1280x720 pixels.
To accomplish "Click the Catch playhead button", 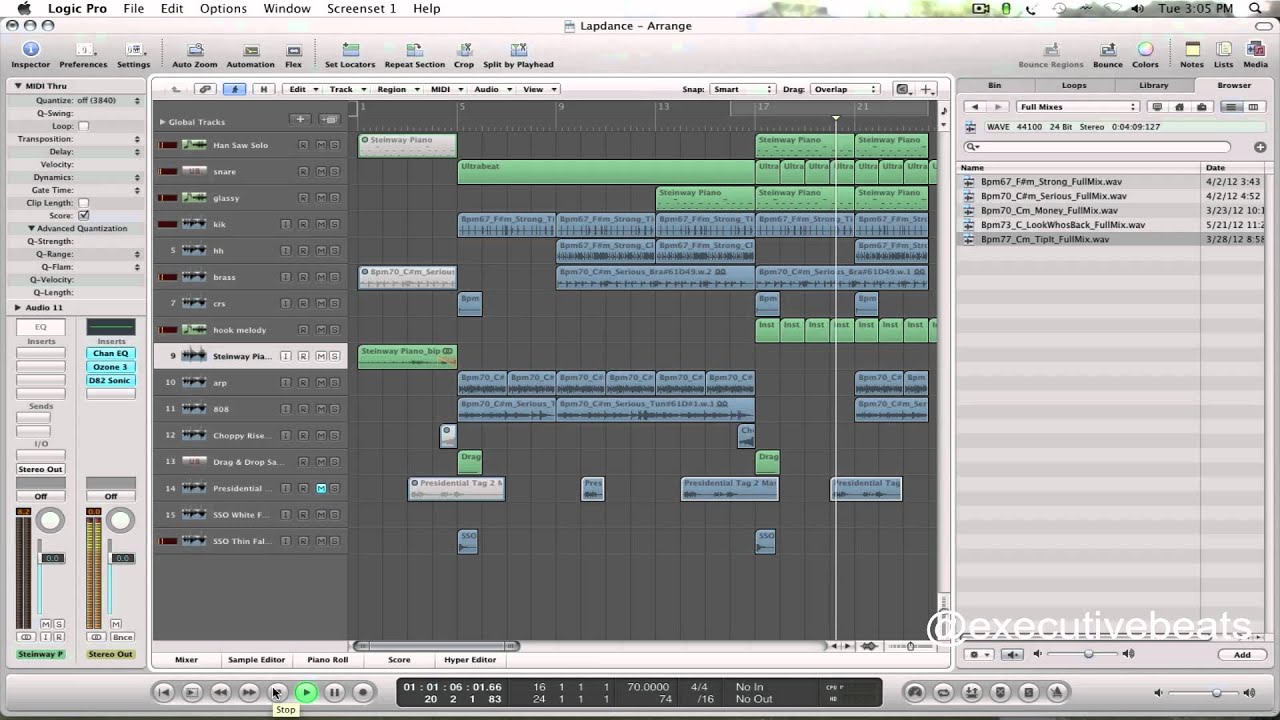I will [236, 89].
